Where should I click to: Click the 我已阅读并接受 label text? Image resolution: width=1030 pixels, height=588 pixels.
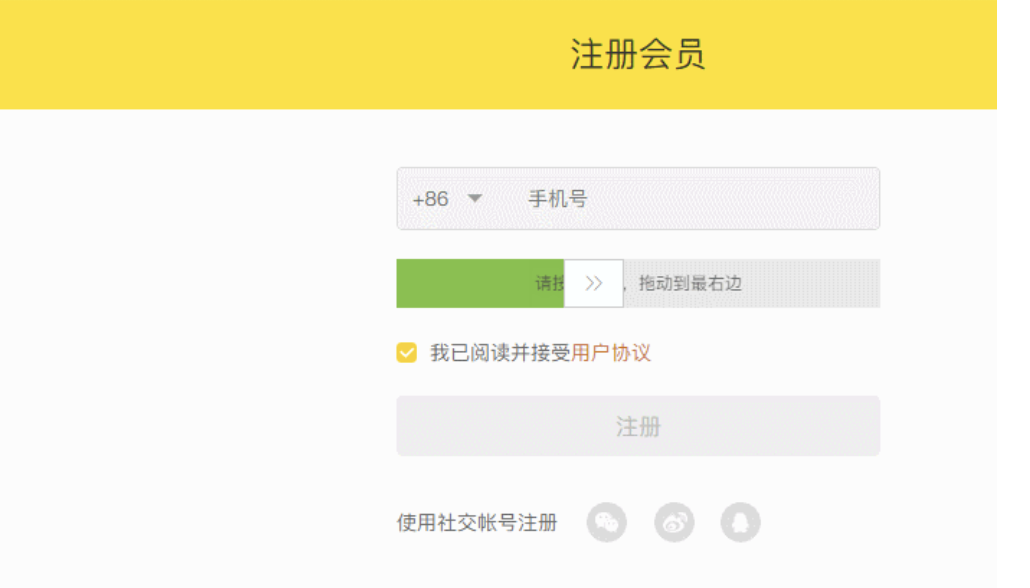500,353
